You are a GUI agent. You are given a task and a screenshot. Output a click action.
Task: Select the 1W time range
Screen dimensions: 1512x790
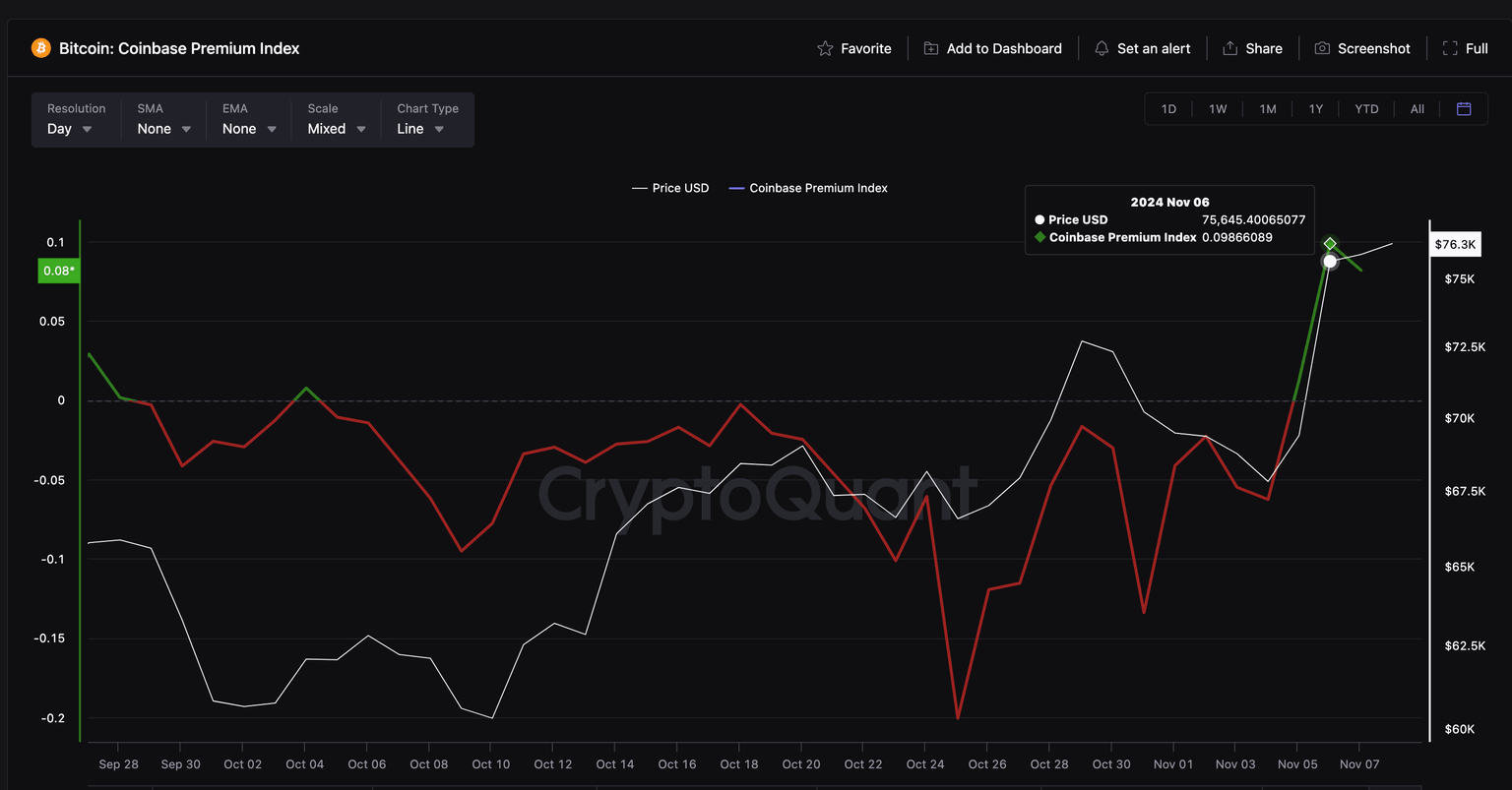(x=1218, y=109)
